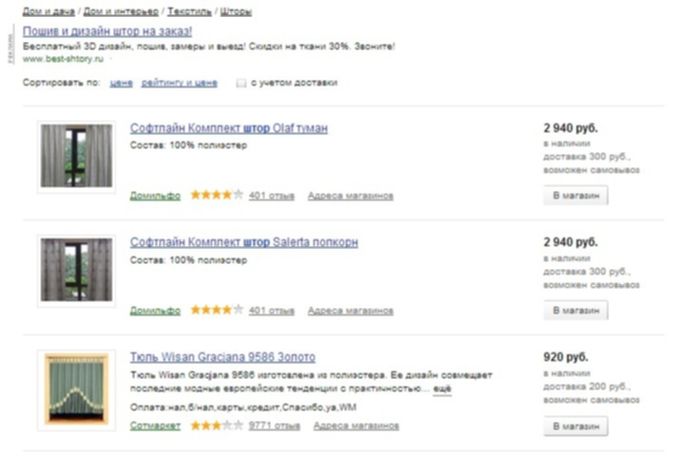Click 'В магазин' for Wisan Gracjana tulle

[576, 426]
